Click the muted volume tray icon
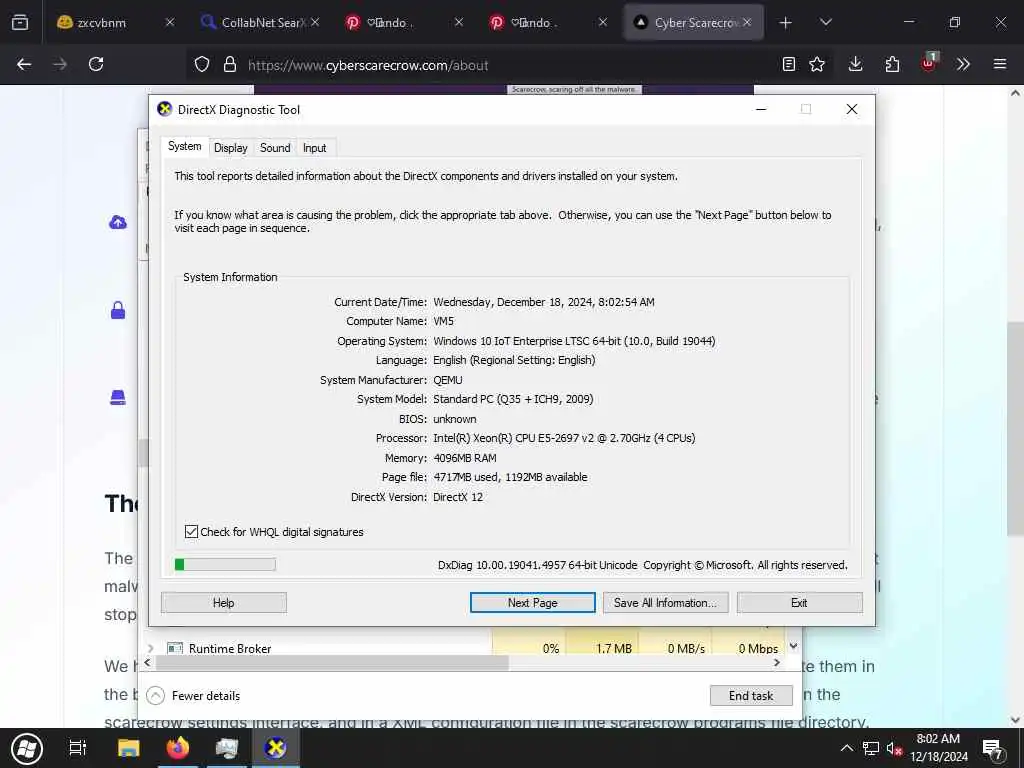This screenshot has width=1024, height=768. coord(895,748)
